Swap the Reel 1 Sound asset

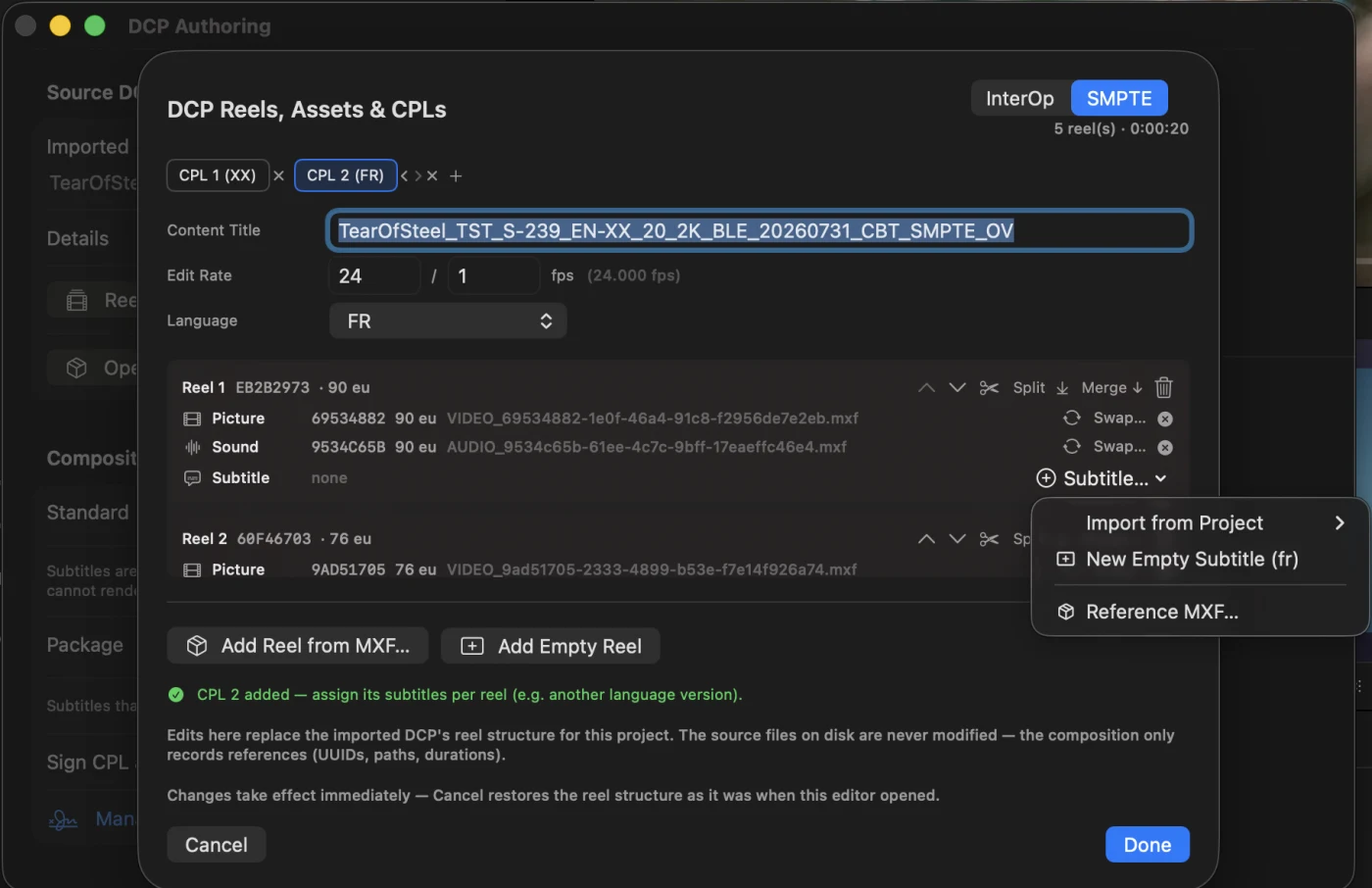pyautogui.click(x=1104, y=447)
